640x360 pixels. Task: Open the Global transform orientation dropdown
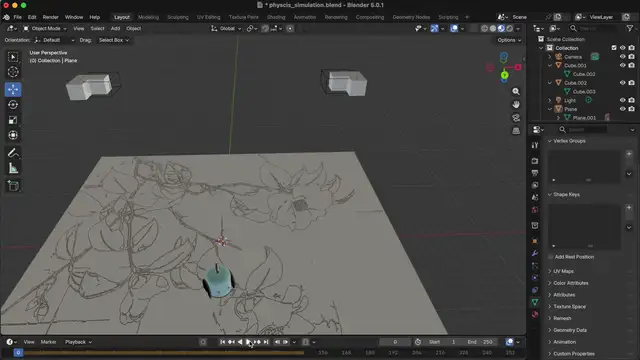coord(226,29)
